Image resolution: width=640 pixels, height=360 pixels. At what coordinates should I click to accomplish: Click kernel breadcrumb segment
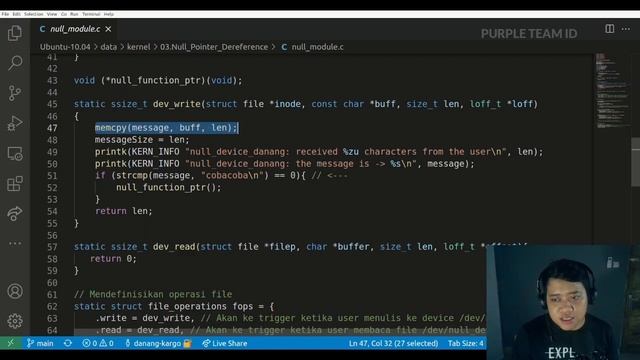(x=138, y=47)
